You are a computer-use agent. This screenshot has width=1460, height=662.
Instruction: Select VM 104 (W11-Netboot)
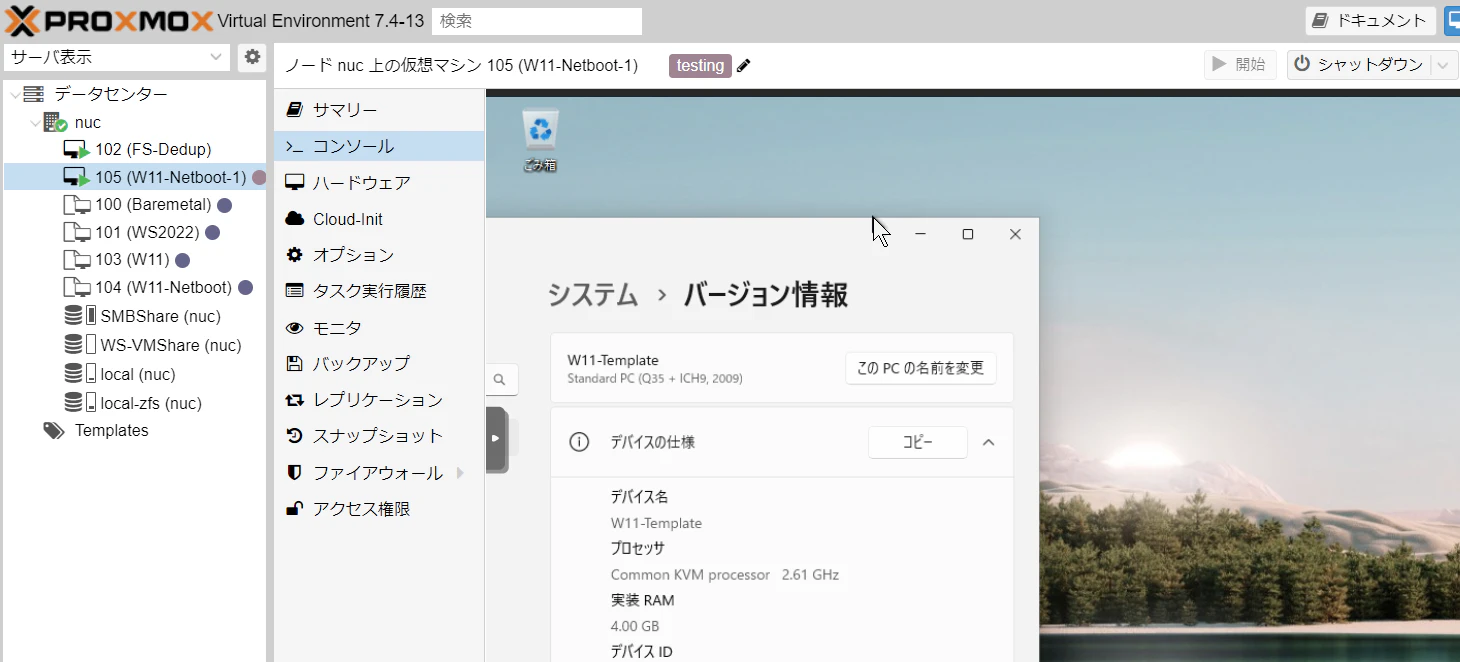coord(135,288)
